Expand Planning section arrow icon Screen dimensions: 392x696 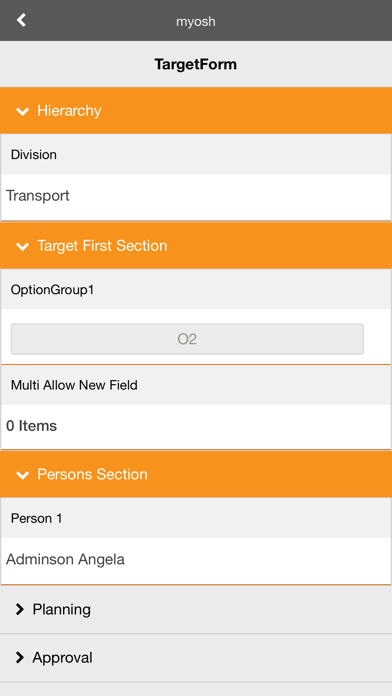20,609
